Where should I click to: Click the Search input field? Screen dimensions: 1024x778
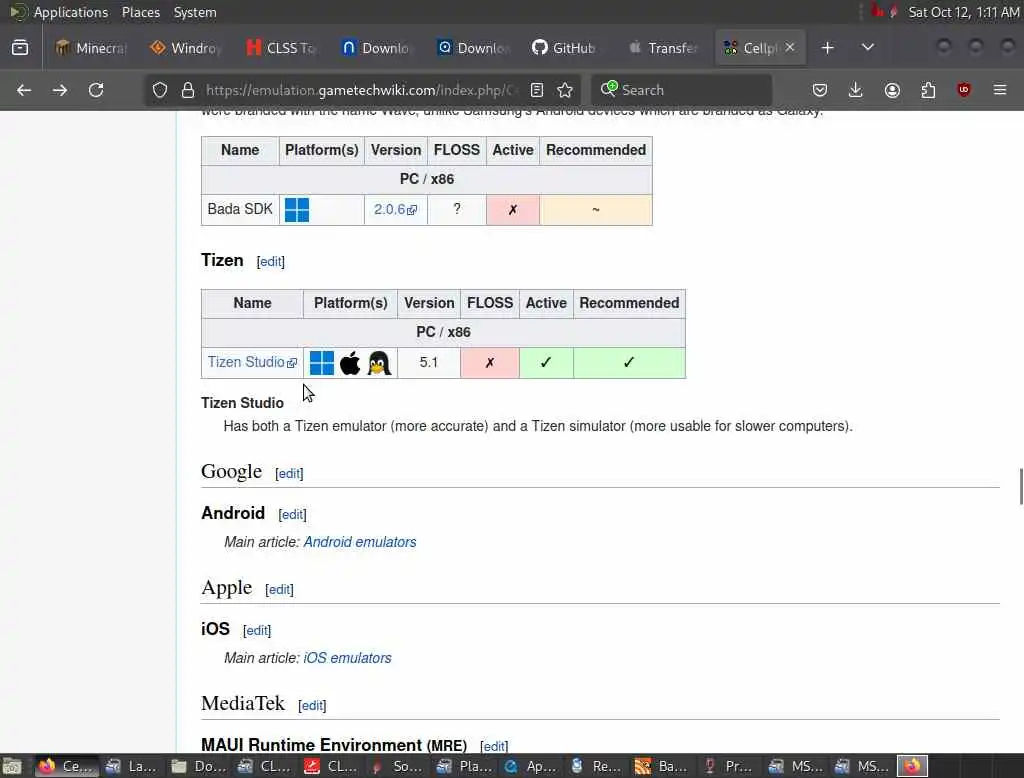(682, 90)
